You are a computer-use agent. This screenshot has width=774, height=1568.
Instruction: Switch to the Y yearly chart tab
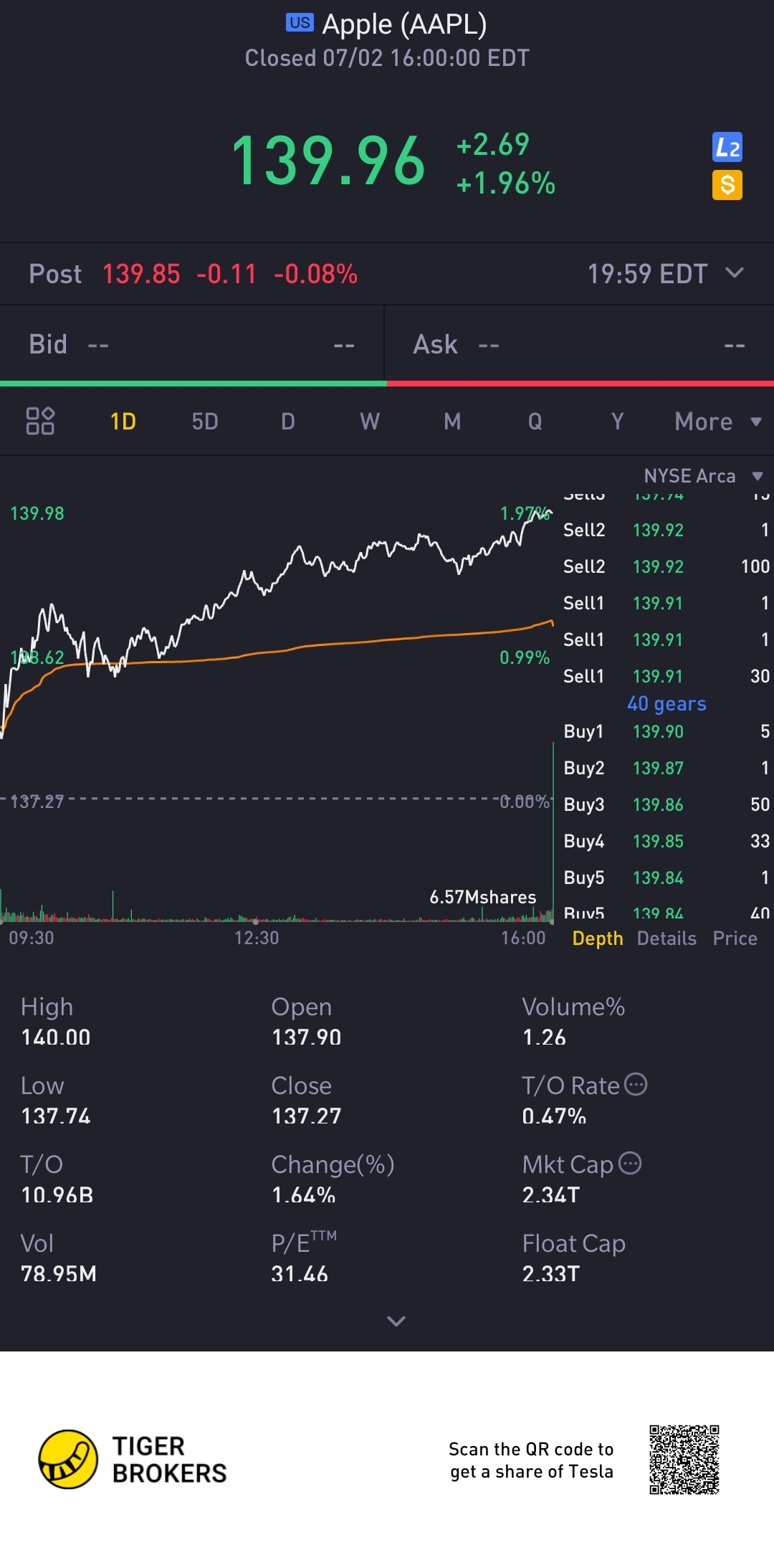(617, 422)
